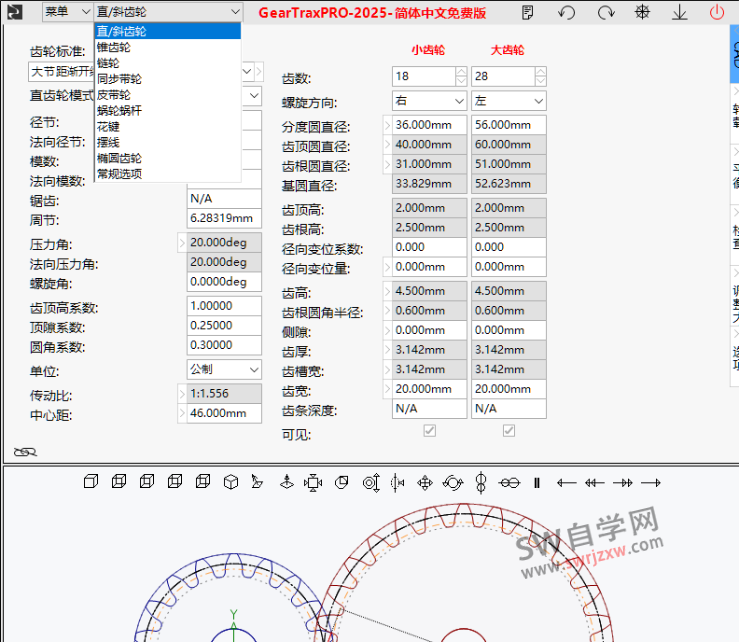This screenshot has height=642, width=739.
Task: Click the GearTrax logo icon at top-left
Action: [x=15, y=12]
